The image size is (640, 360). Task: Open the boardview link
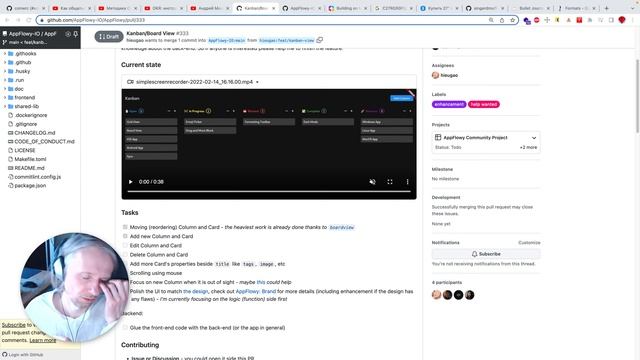pyautogui.click(x=342, y=227)
